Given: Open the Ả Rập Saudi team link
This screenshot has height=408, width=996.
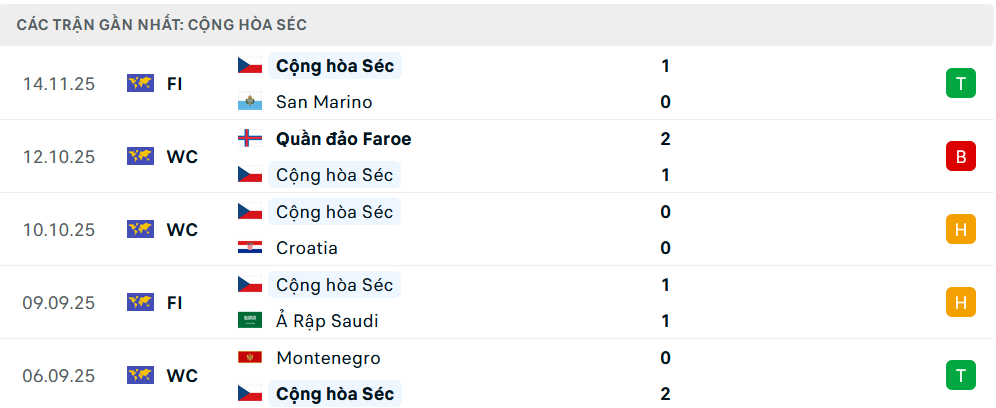Looking at the screenshot, I should (x=326, y=321).
